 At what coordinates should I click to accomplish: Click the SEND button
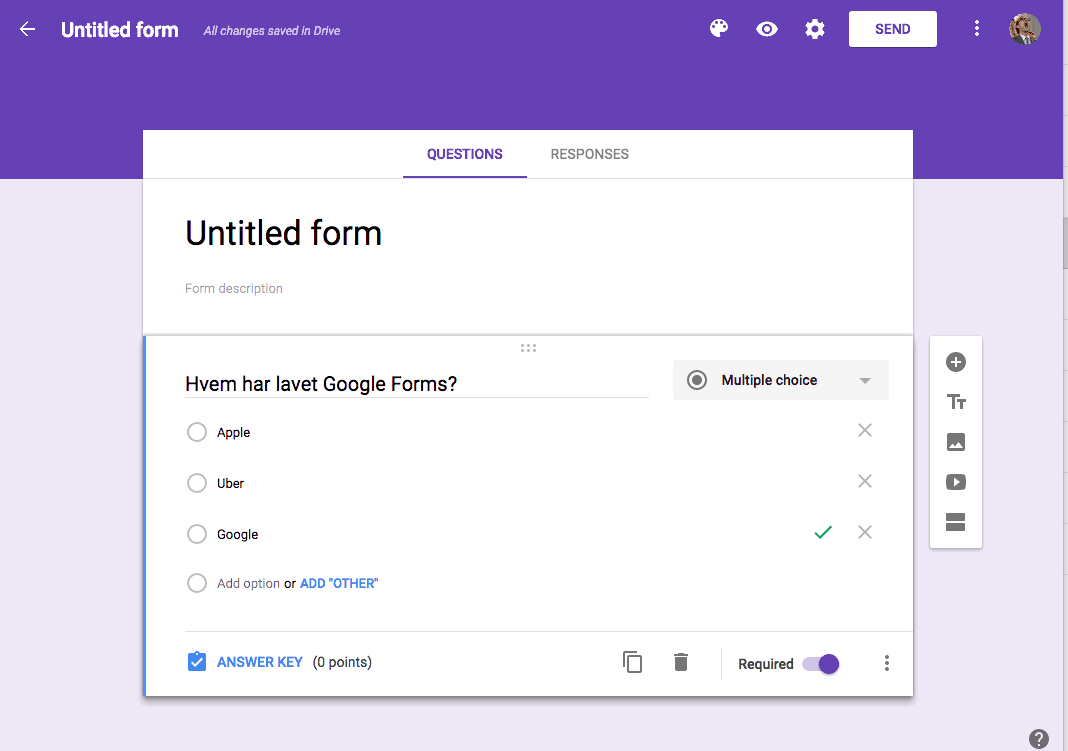(x=892, y=29)
